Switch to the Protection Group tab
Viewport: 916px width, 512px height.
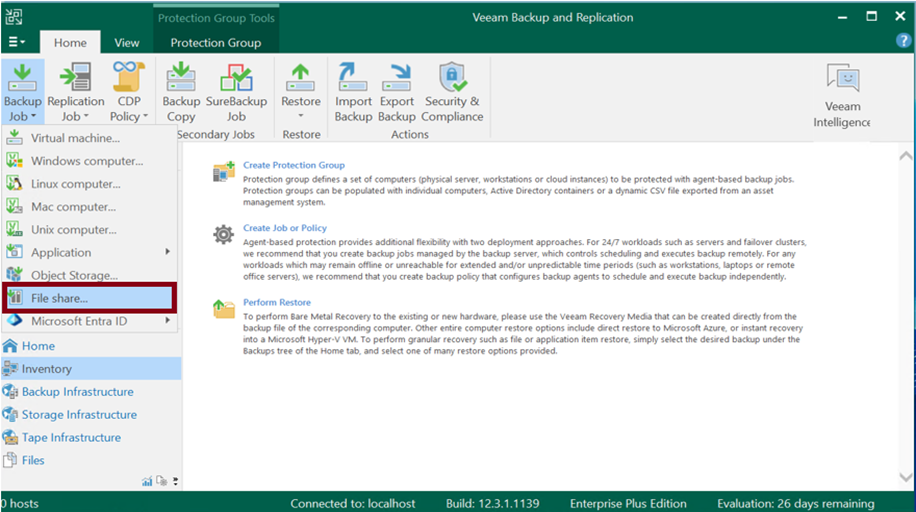[216, 43]
